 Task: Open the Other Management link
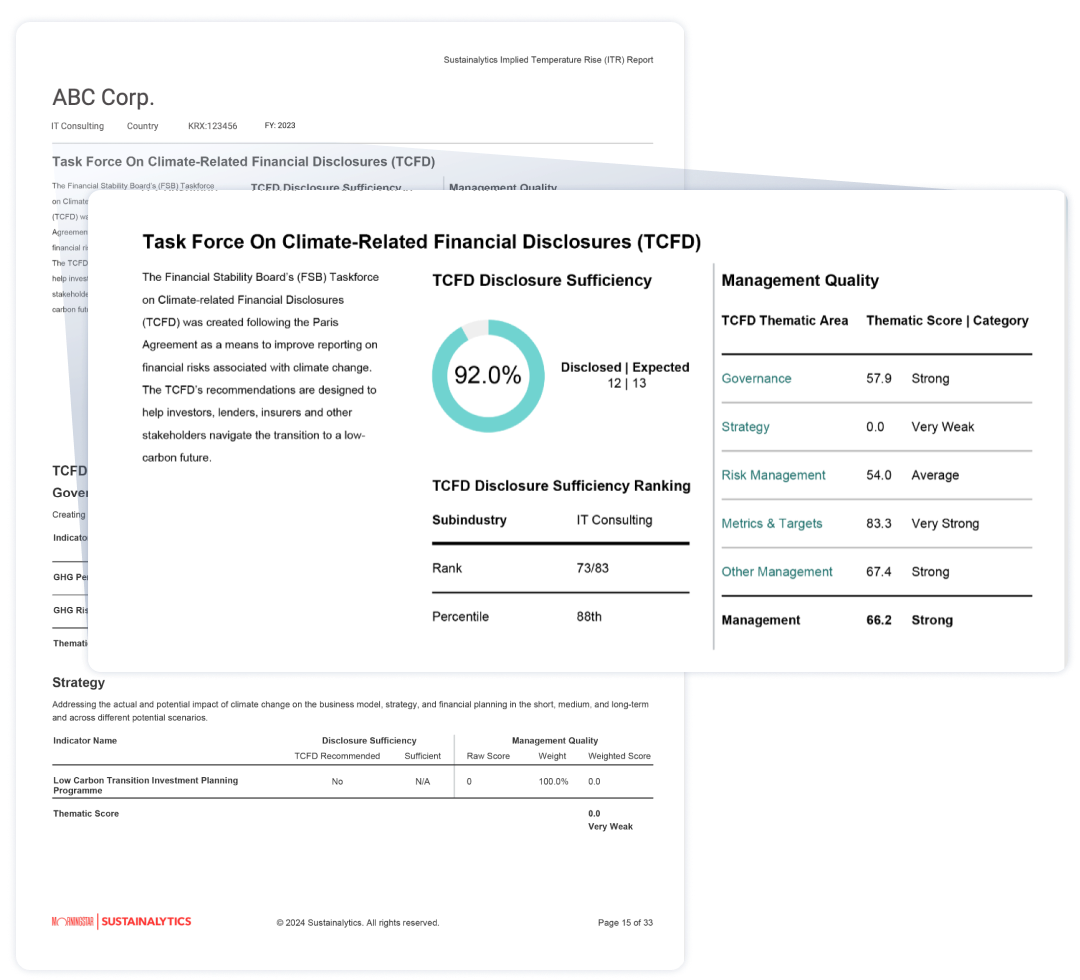776,572
